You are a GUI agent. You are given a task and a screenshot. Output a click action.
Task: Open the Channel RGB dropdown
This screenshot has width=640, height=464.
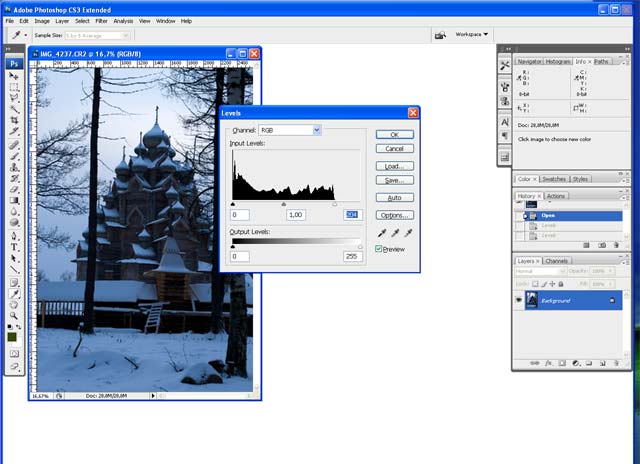coord(316,130)
